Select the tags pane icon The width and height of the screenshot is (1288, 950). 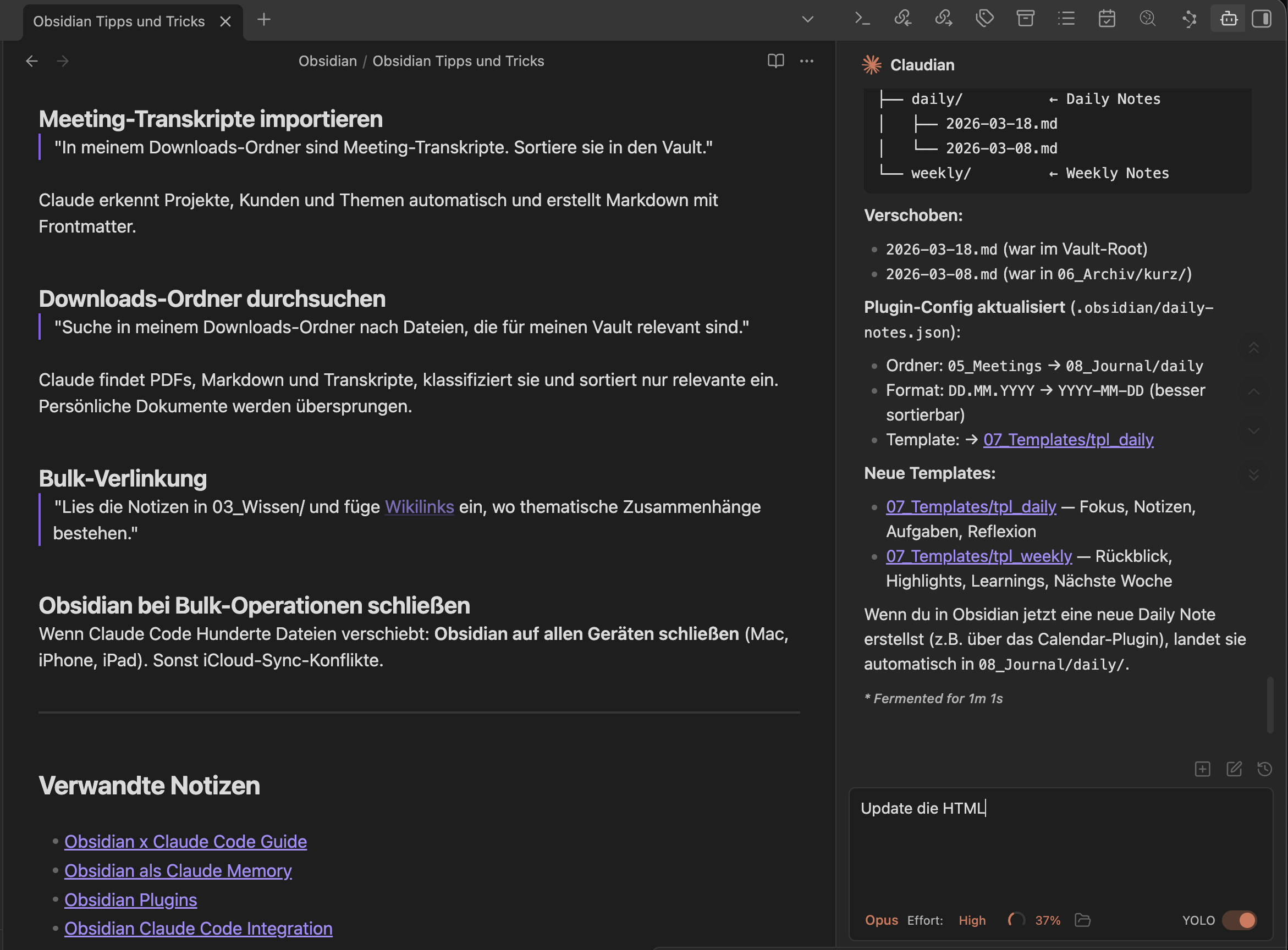coord(984,18)
